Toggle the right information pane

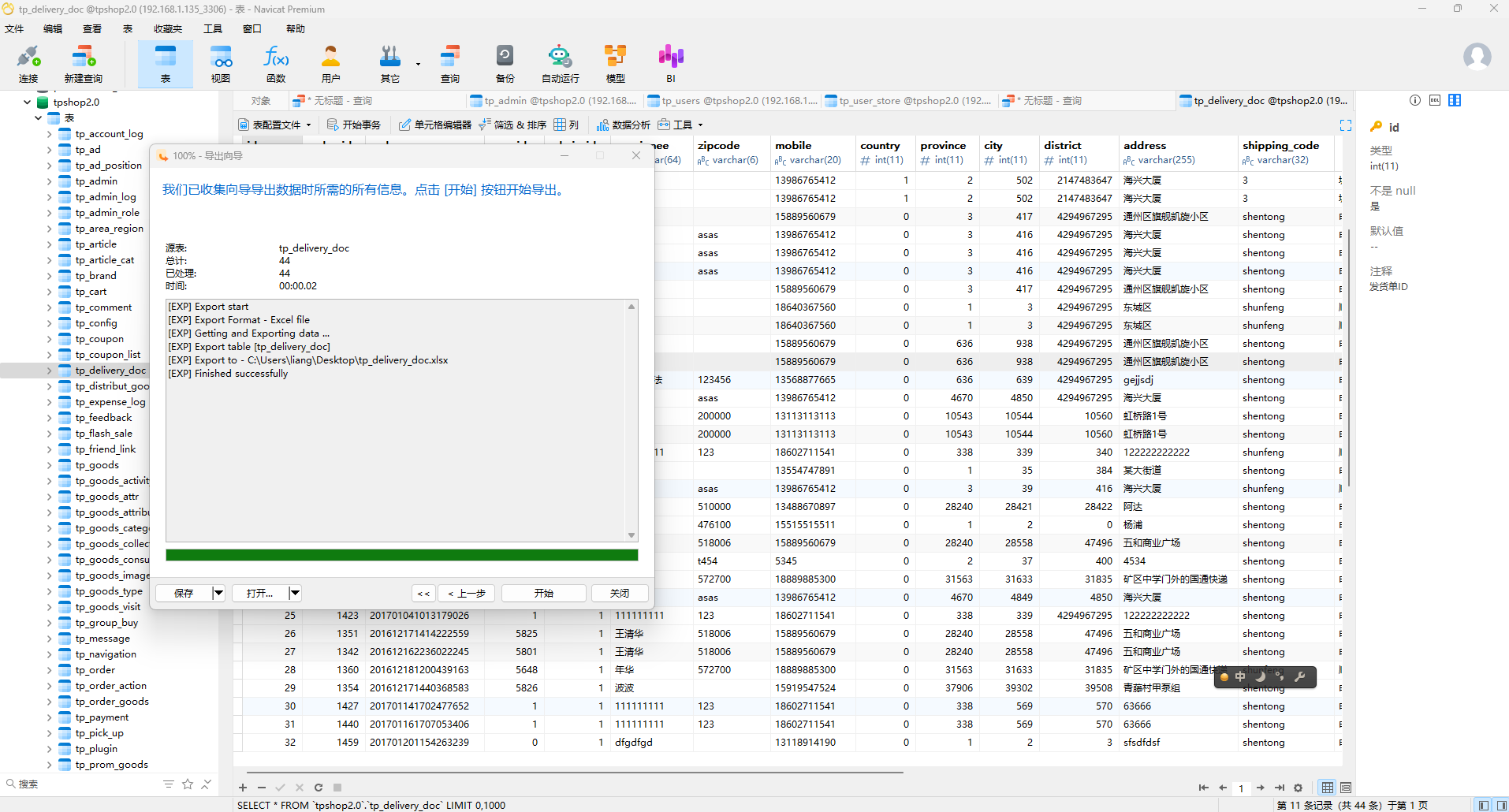click(x=1501, y=805)
